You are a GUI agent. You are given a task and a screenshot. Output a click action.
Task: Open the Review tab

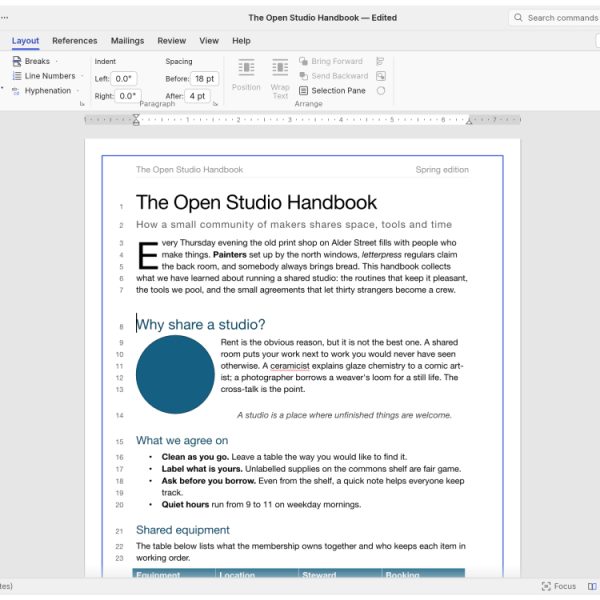click(x=171, y=41)
